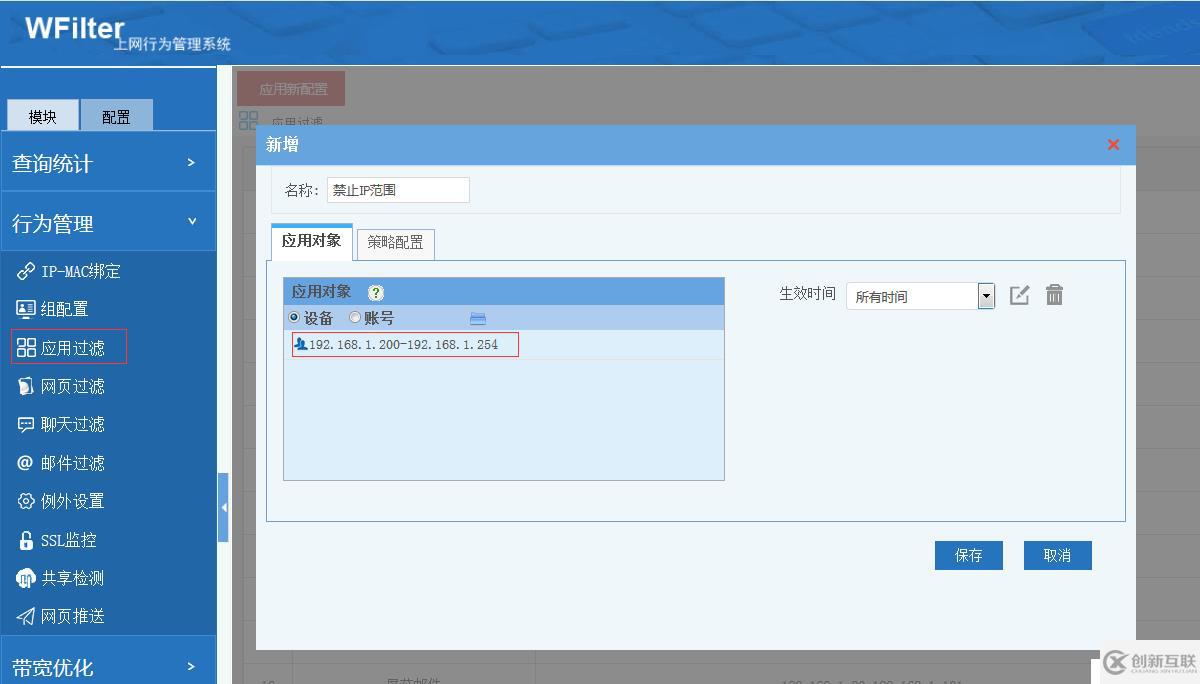Click the 保存 button

pos(969,555)
